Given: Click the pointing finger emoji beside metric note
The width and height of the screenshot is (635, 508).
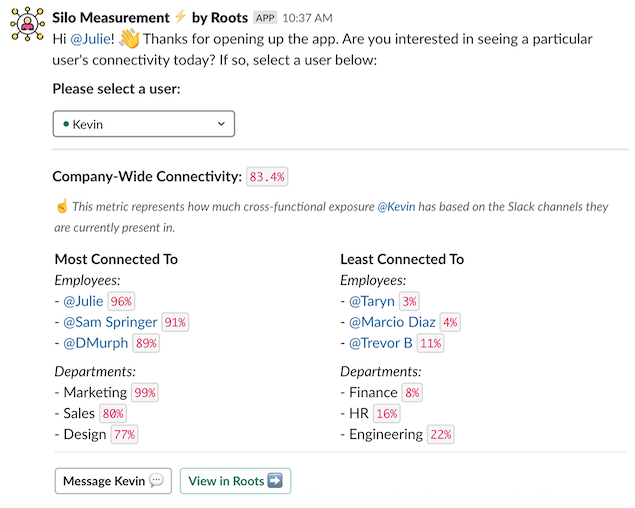Looking at the screenshot, I should tap(61, 206).
